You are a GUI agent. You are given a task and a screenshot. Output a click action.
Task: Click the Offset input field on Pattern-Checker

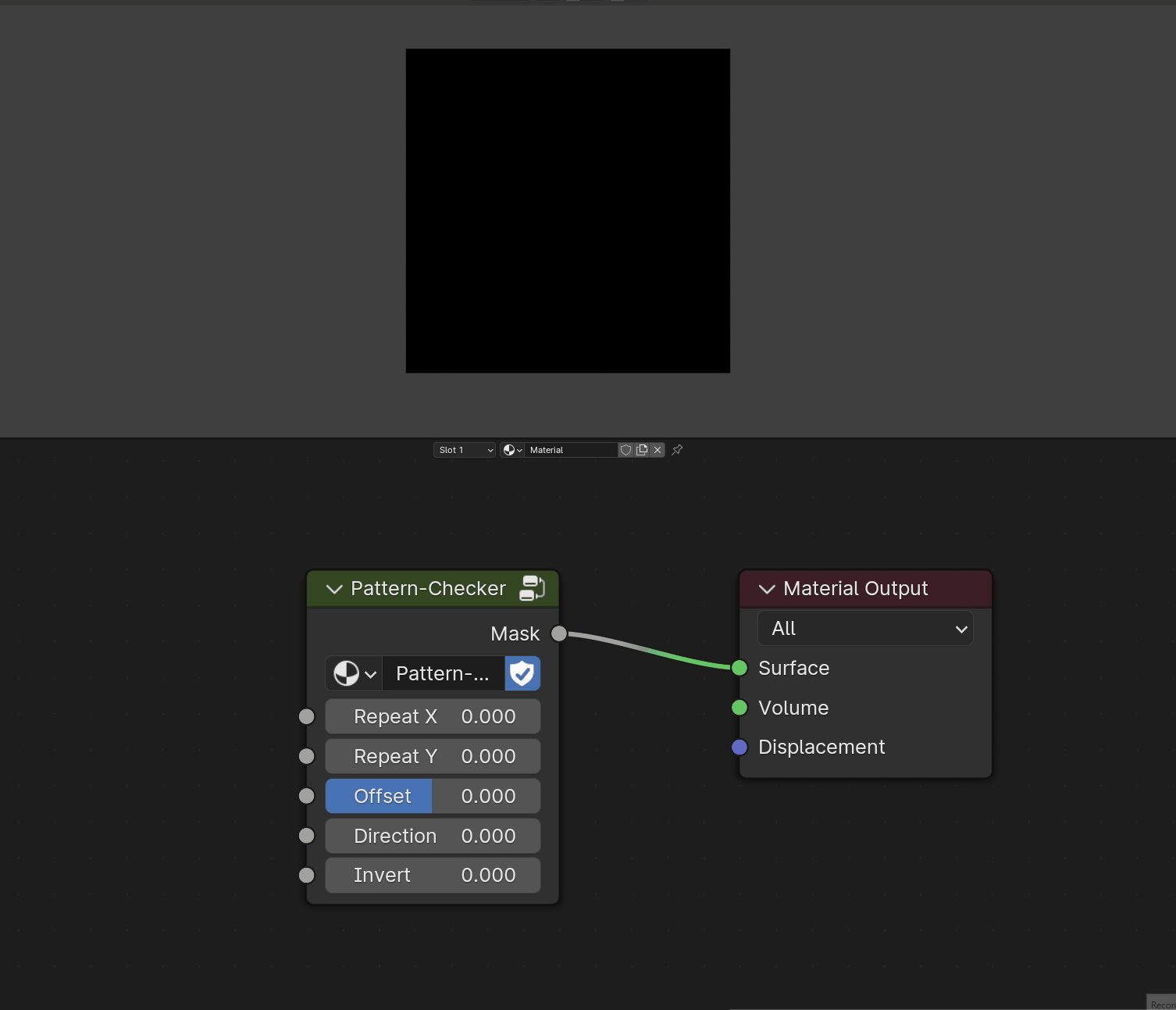pos(433,796)
